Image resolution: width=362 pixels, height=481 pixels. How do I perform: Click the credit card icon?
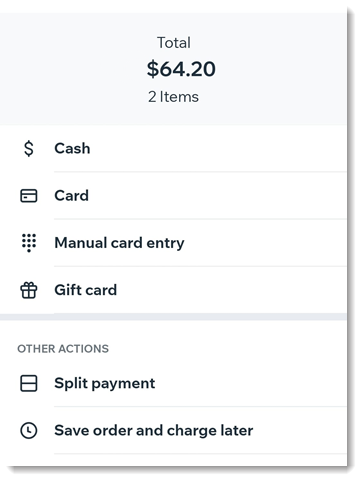point(29,196)
